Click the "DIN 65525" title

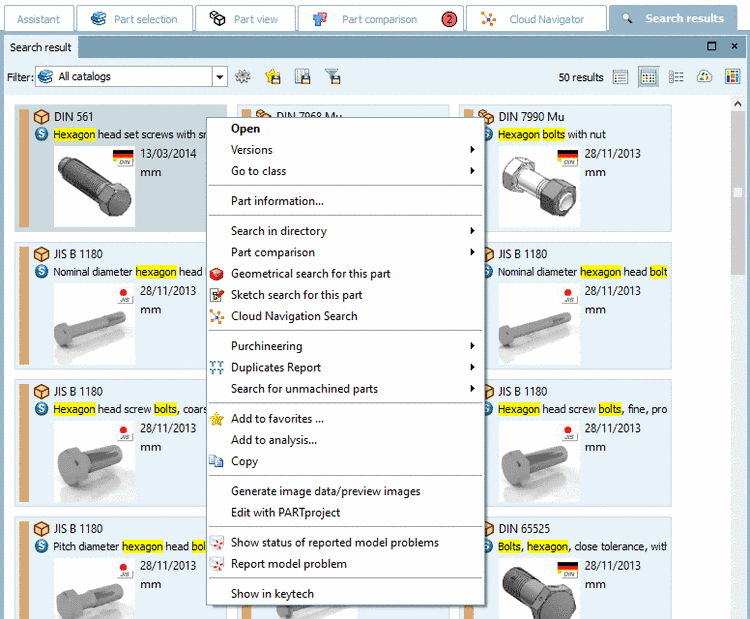click(x=524, y=529)
